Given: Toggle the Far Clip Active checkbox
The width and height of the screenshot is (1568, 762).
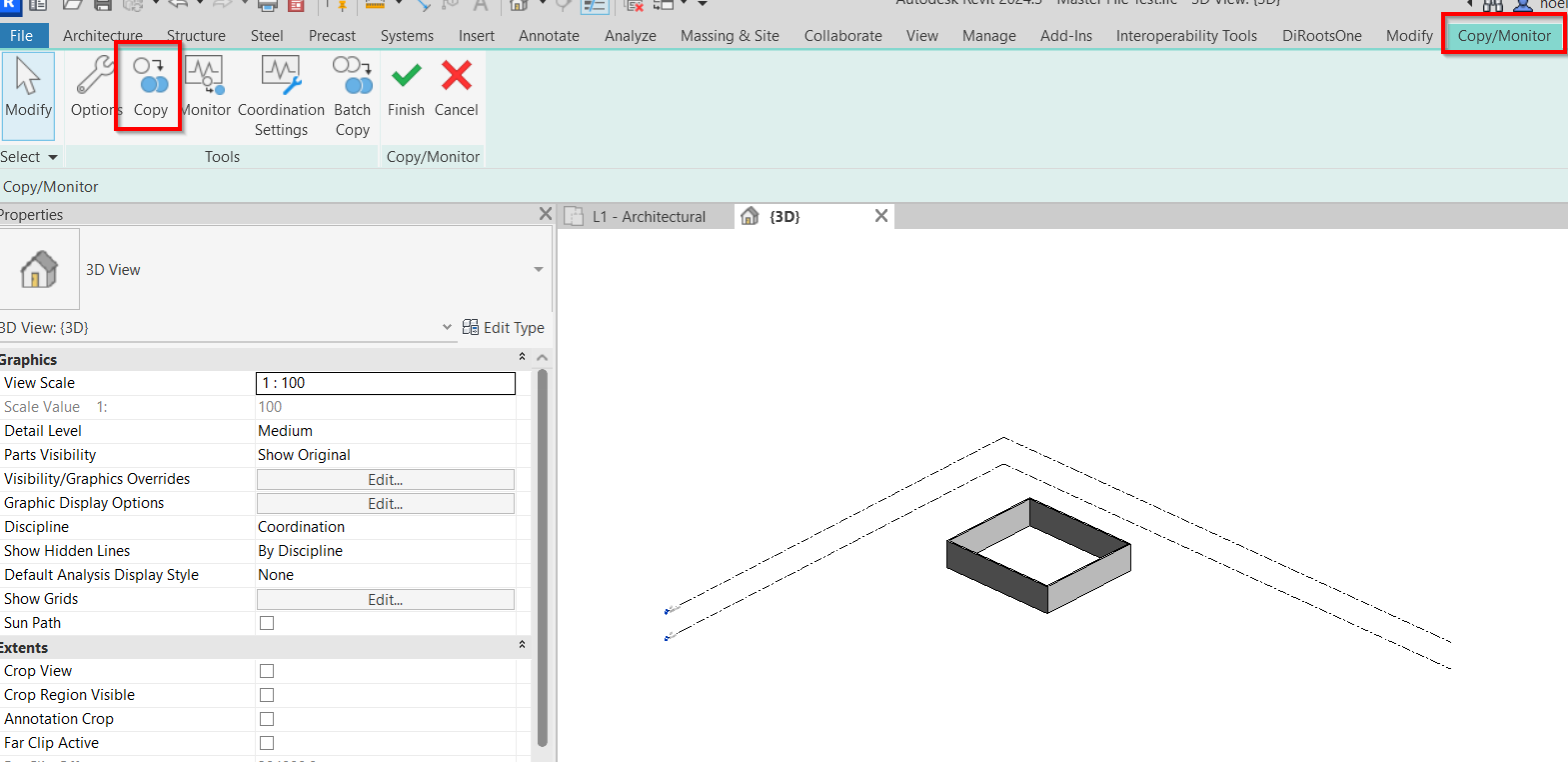Looking at the screenshot, I should [267, 743].
